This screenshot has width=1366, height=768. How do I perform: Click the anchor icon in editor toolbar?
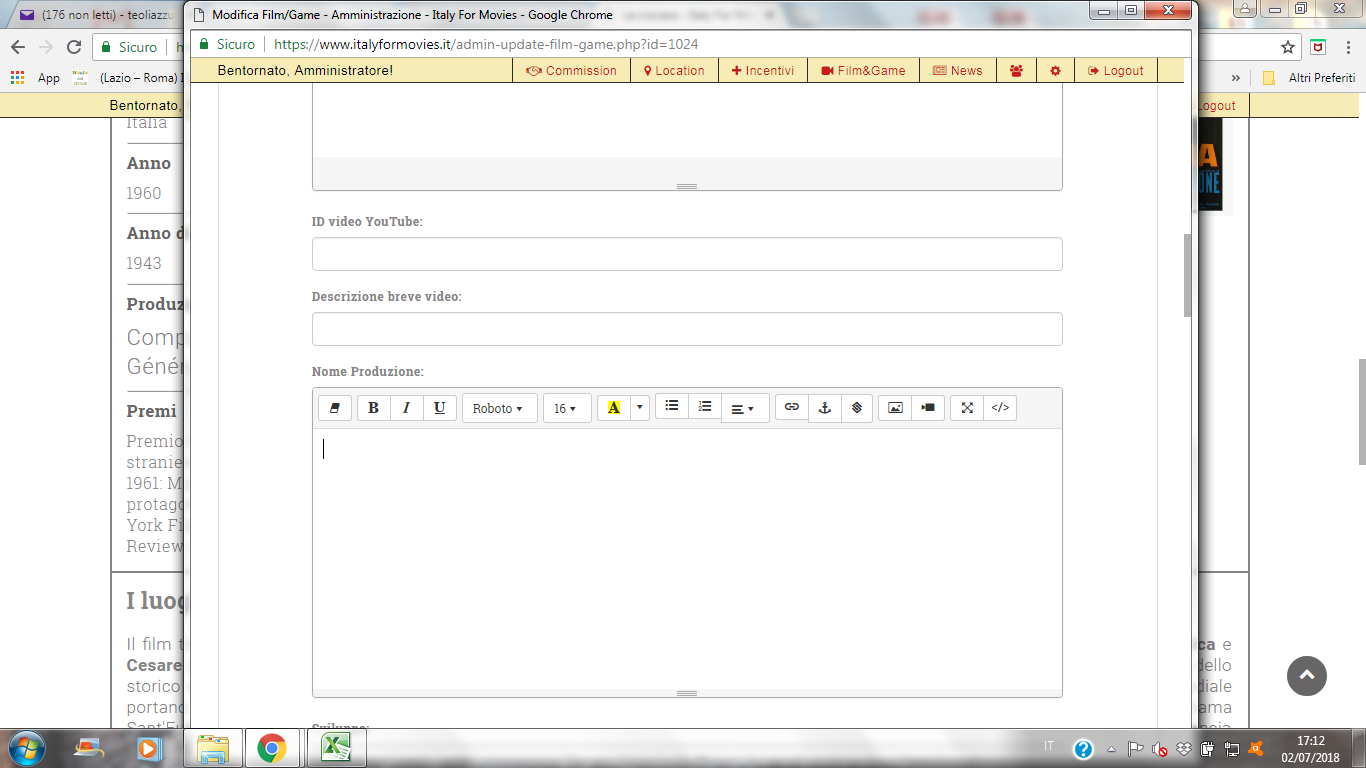coord(825,408)
